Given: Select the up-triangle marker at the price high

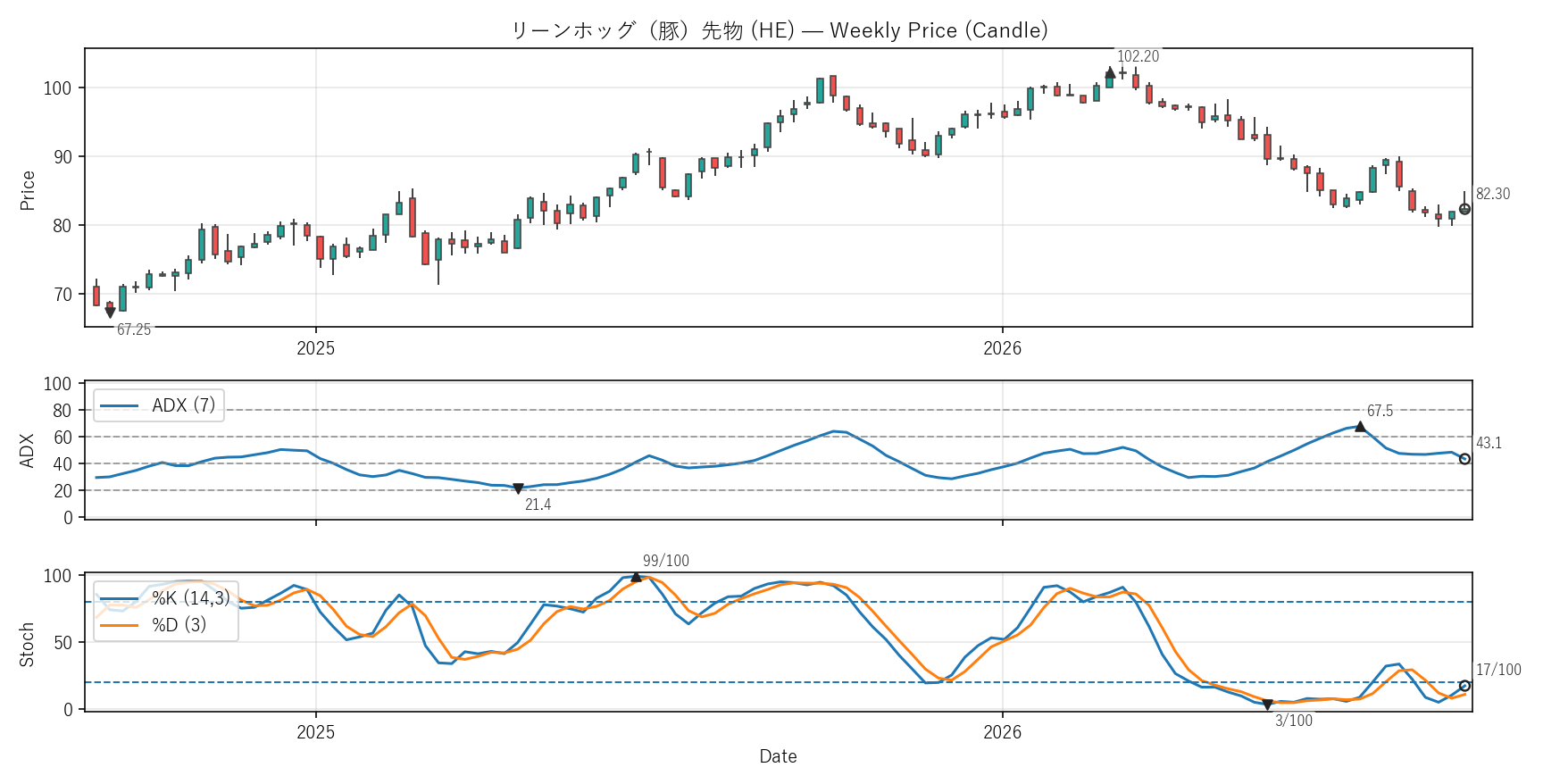Looking at the screenshot, I should click(x=1110, y=73).
